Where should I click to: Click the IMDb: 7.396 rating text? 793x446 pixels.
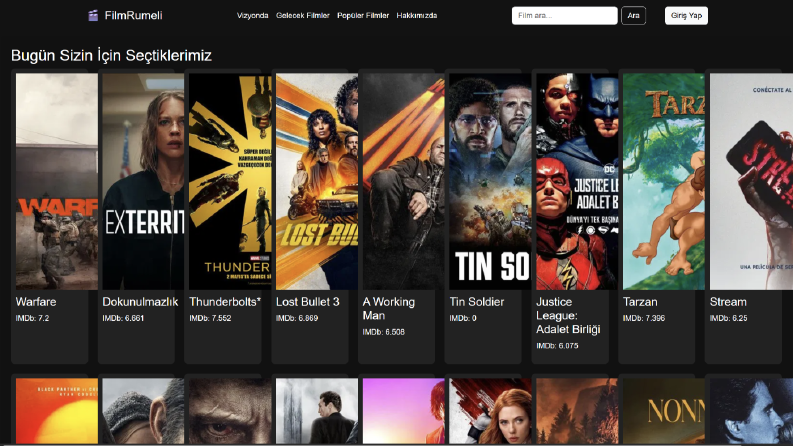click(x=644, y=318)
